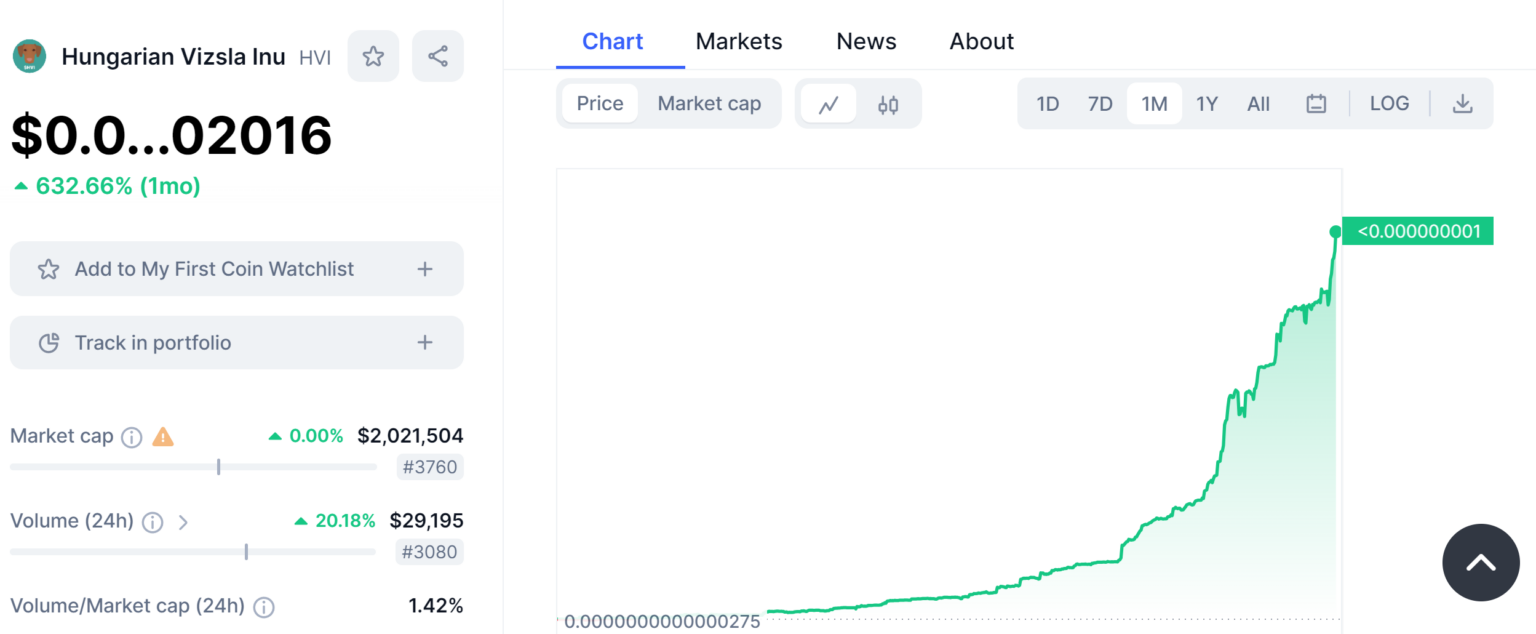Screen dimensions: 1536x634
Task: Click the star favorite icon beside HVI
Action: coord(373,56)
